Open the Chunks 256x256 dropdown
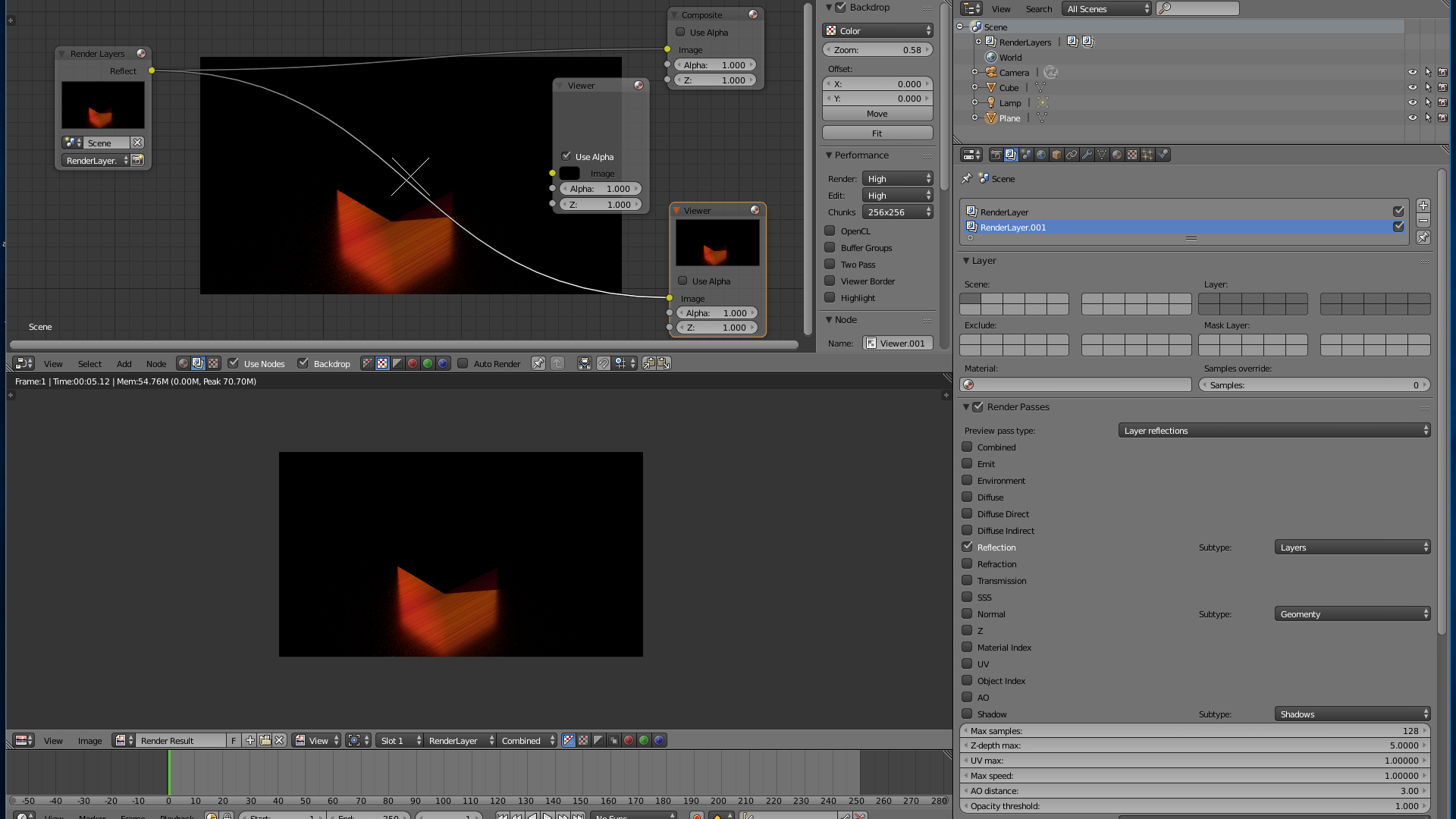 pos(897,212)
